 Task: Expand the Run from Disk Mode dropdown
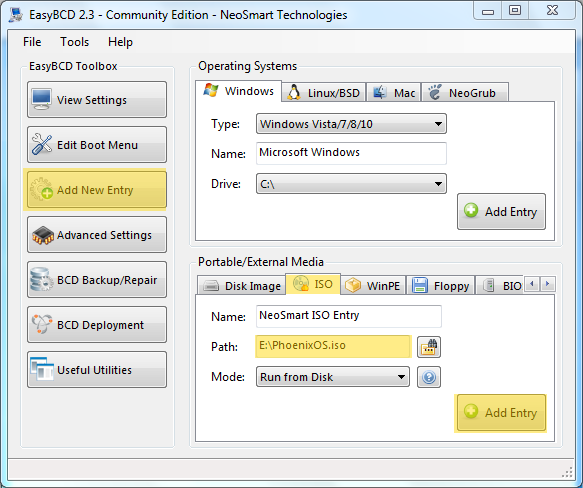(x=333, y=377)
